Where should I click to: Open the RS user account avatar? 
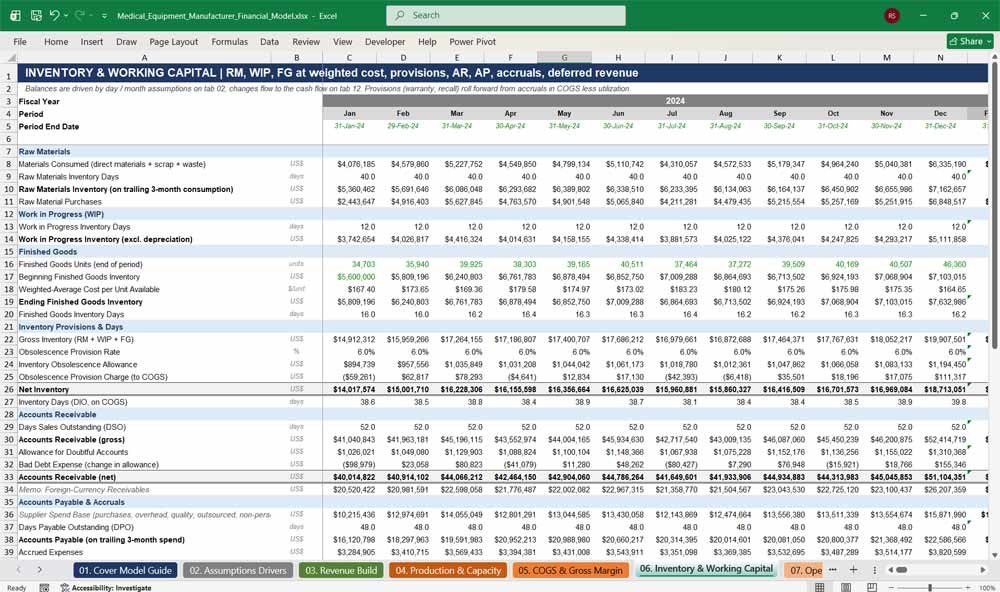pos(892,15)
